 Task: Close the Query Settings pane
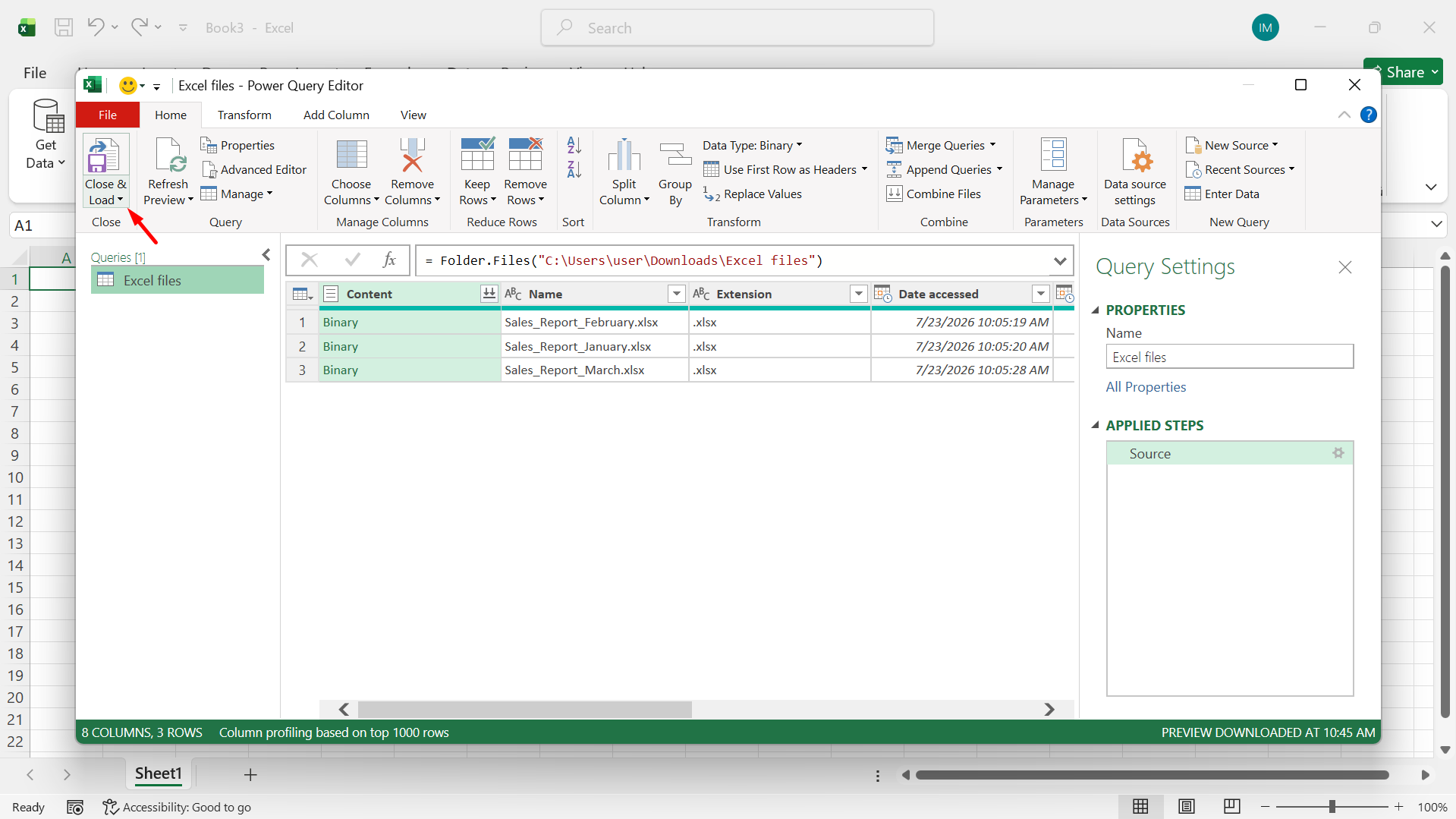click(x=1345, y=267)
